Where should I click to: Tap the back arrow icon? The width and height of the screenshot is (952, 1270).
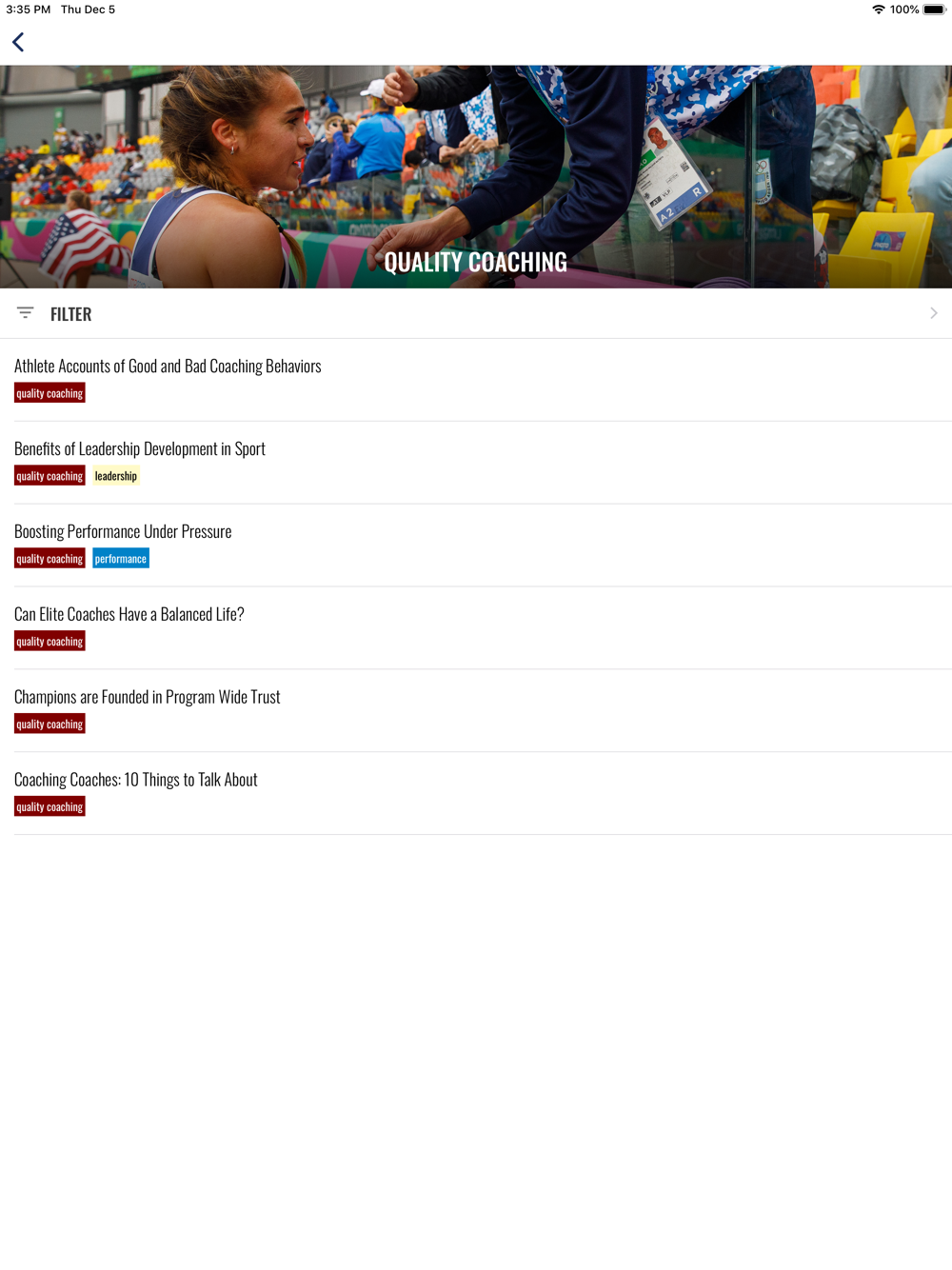tap(18, 42)
